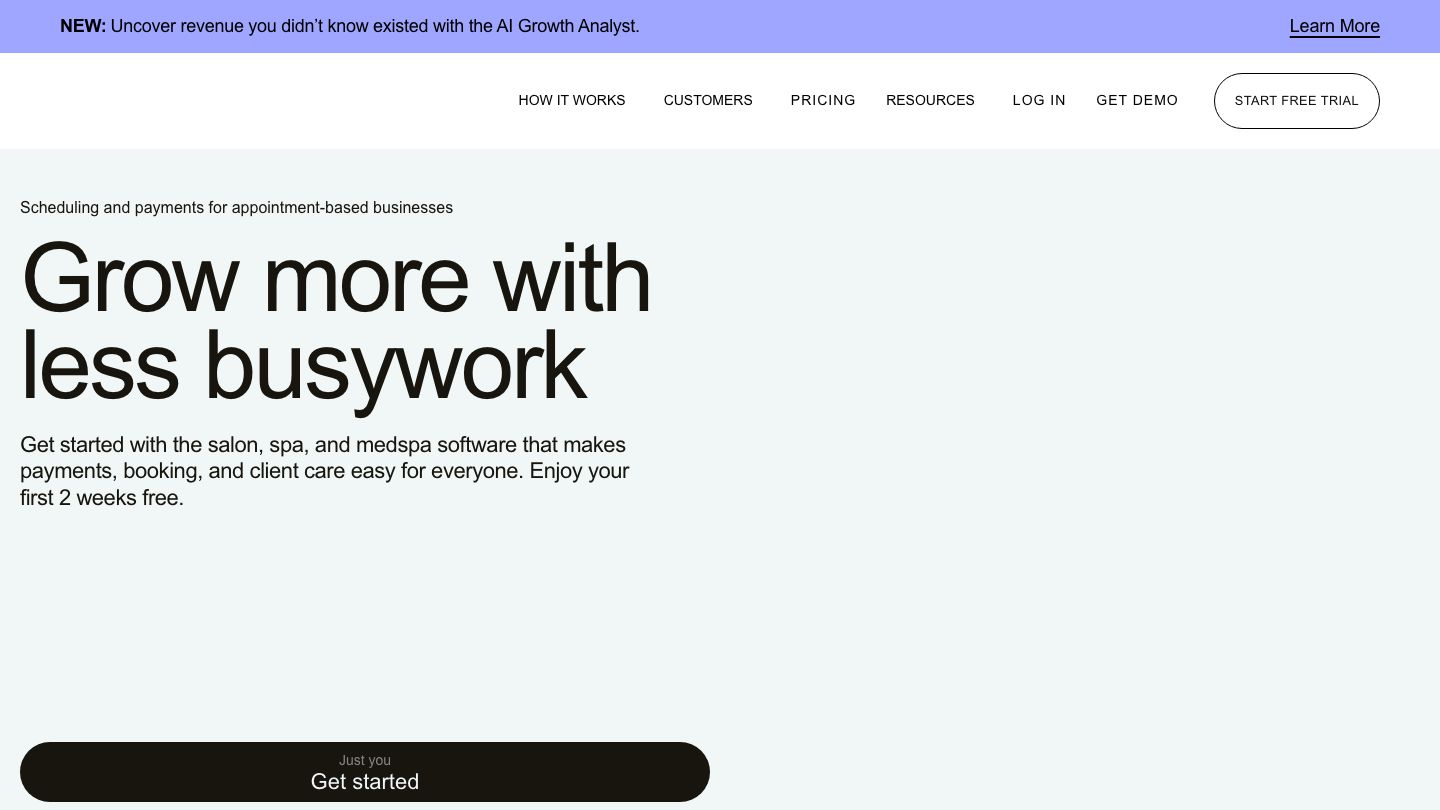Screen dimensions: 1440x810
Task: Click the 'Just you' label on button
Action: point(365,760)
